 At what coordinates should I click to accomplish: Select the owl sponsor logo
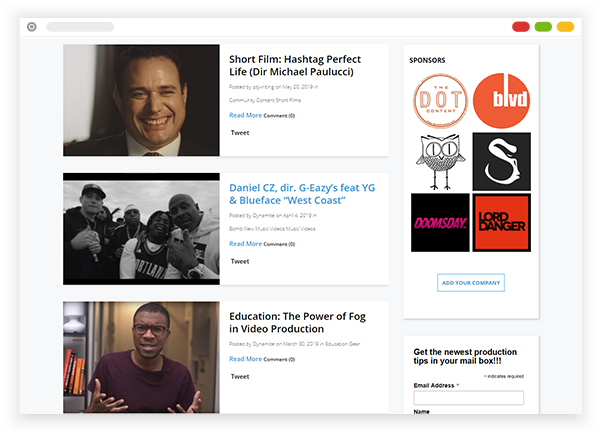[x=440, y=162]
